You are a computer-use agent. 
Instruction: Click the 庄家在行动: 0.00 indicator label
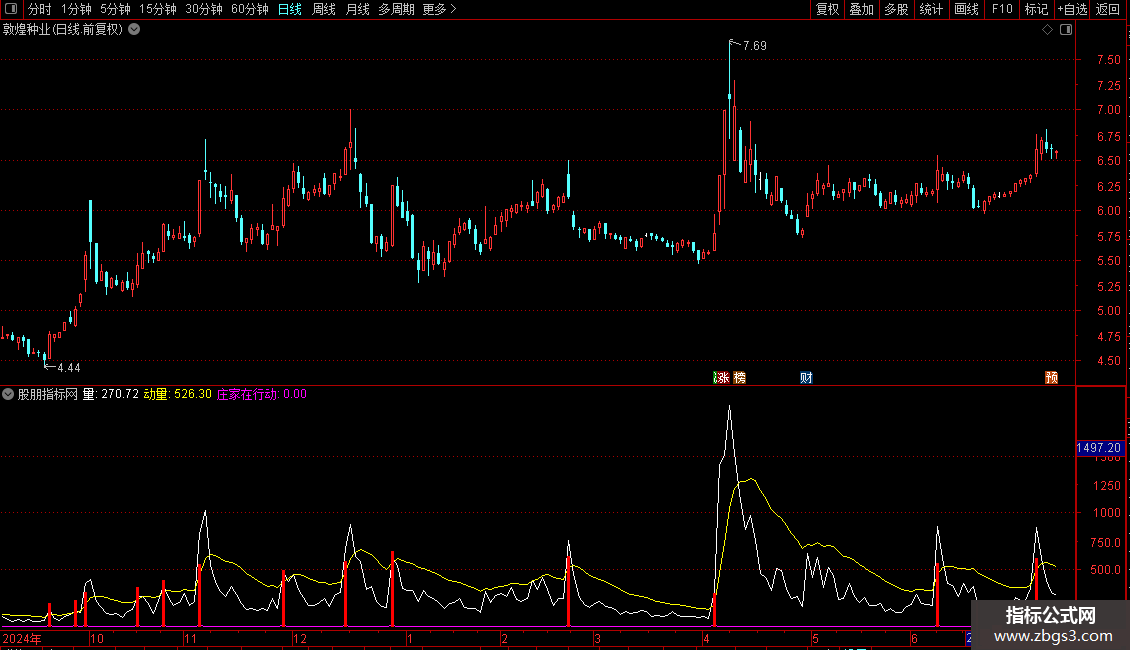(x=262, y=394)
